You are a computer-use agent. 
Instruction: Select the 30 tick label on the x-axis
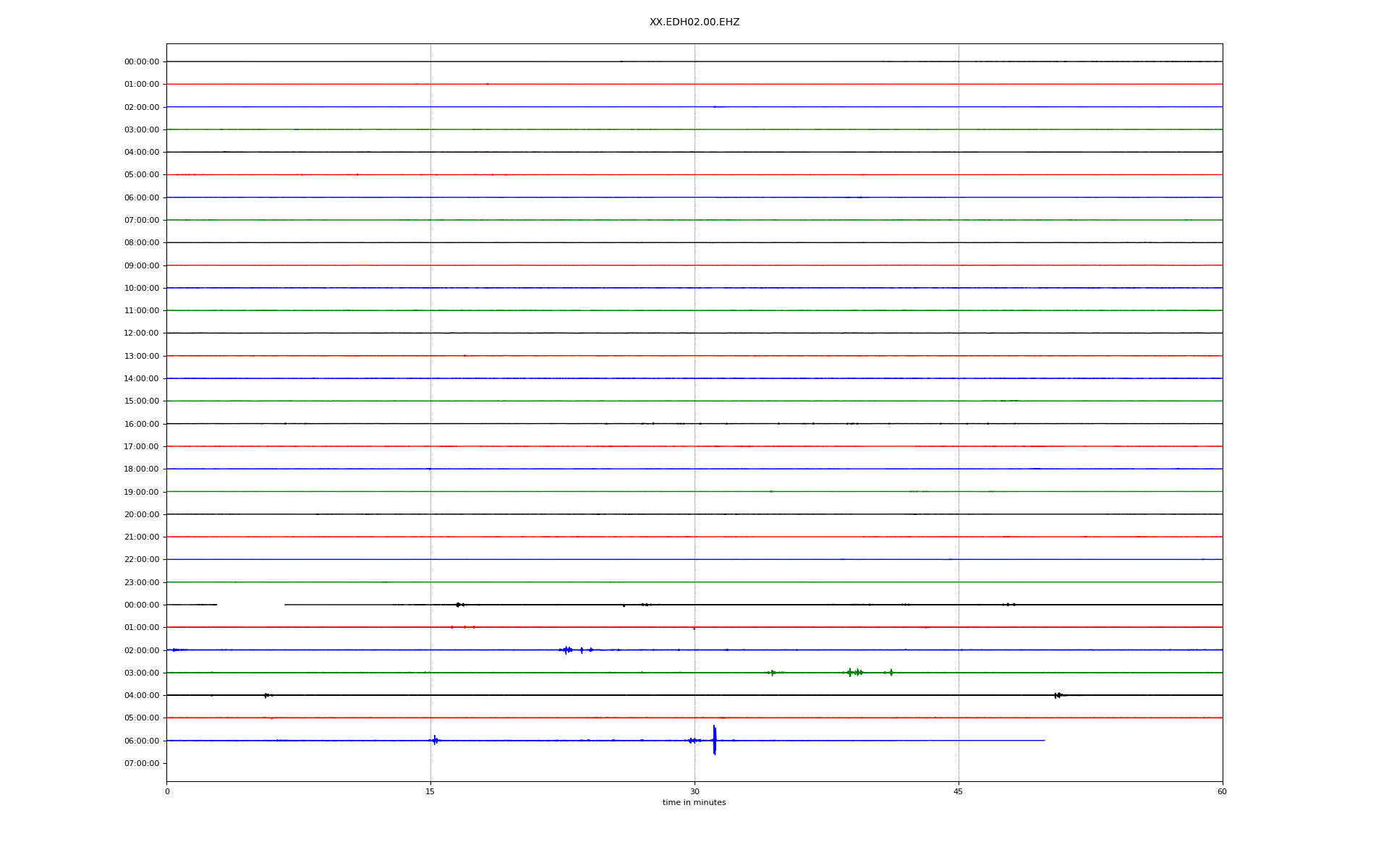pyautogui.click(x=694, y=792)
